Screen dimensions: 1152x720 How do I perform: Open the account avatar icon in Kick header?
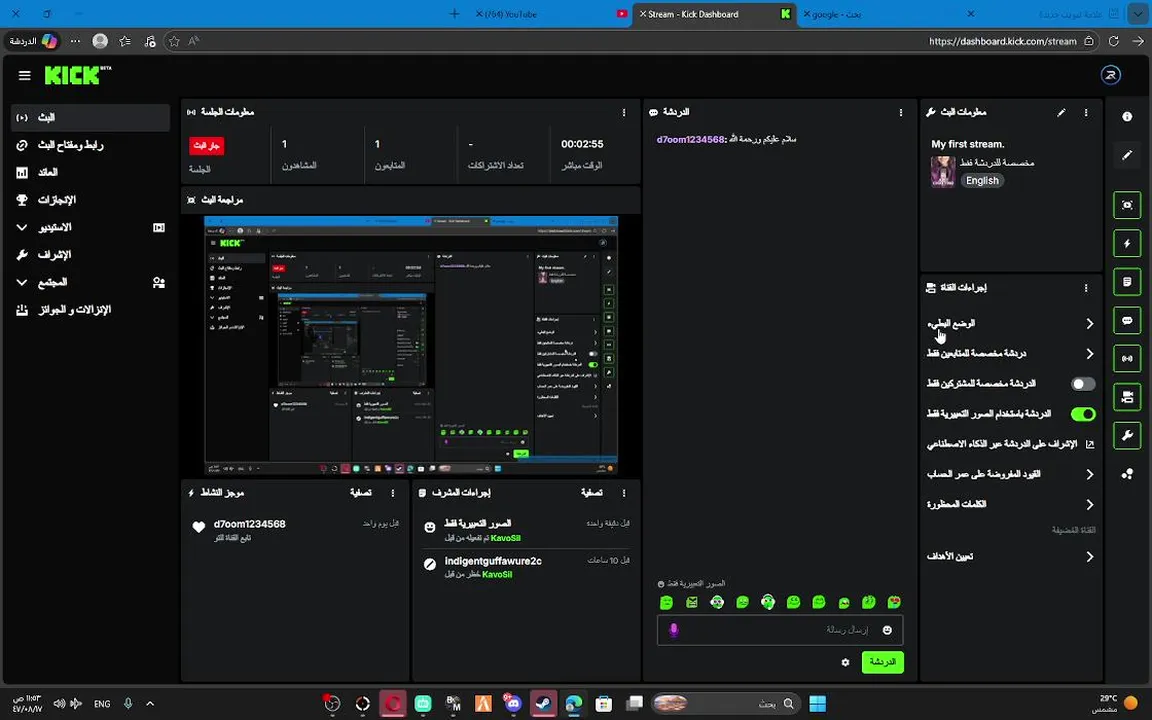pyautogui.click(x=1110, y=75)
